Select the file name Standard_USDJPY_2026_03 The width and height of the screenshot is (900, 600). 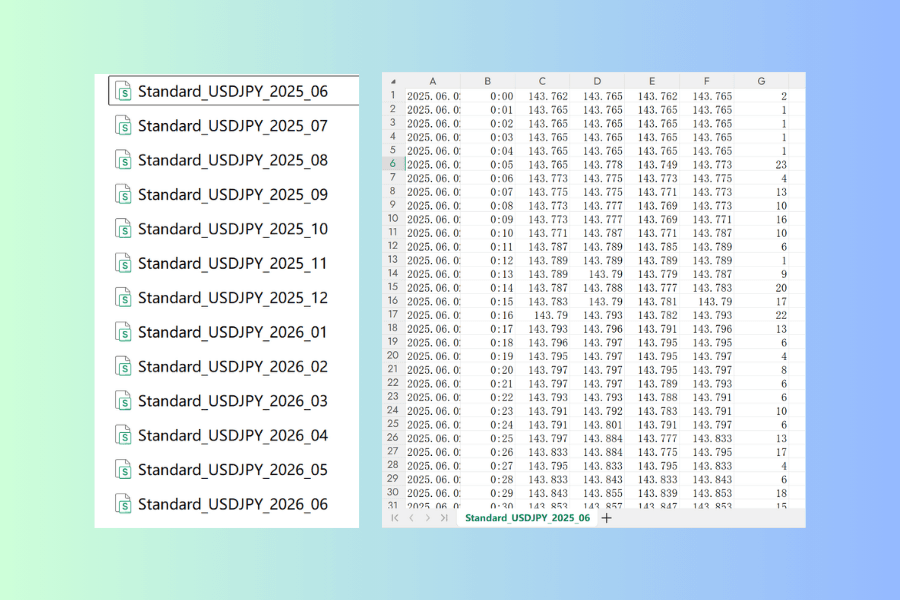click(233, 401)
